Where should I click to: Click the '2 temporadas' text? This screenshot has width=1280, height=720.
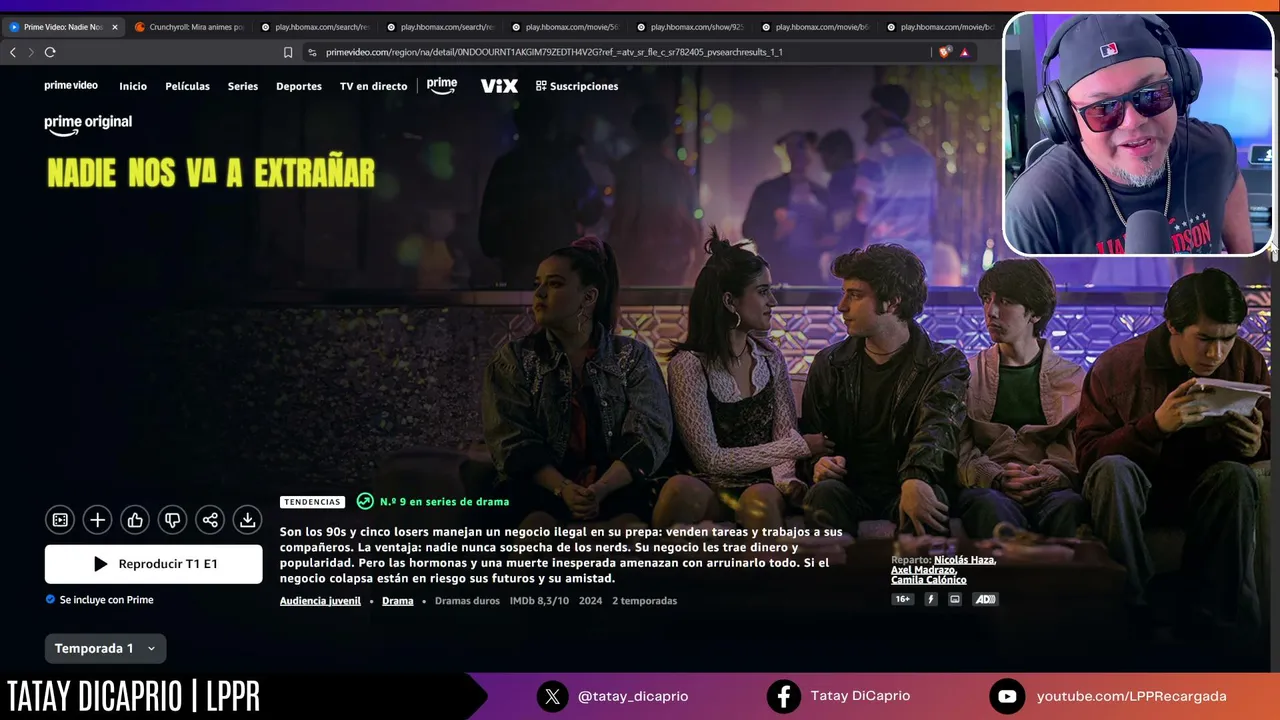(x=644, y=601)
